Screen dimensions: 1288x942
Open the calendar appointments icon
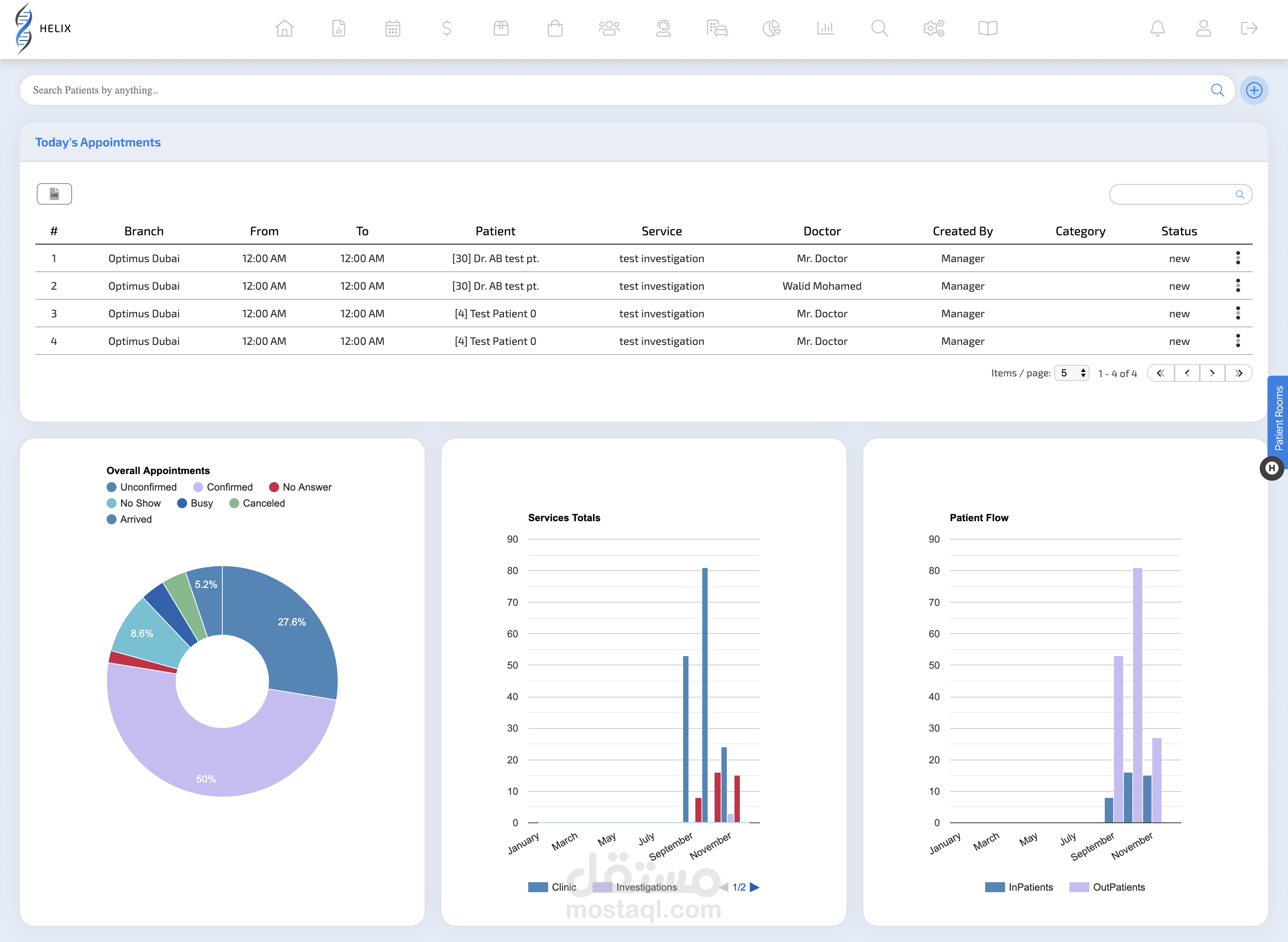pos(393,28)
